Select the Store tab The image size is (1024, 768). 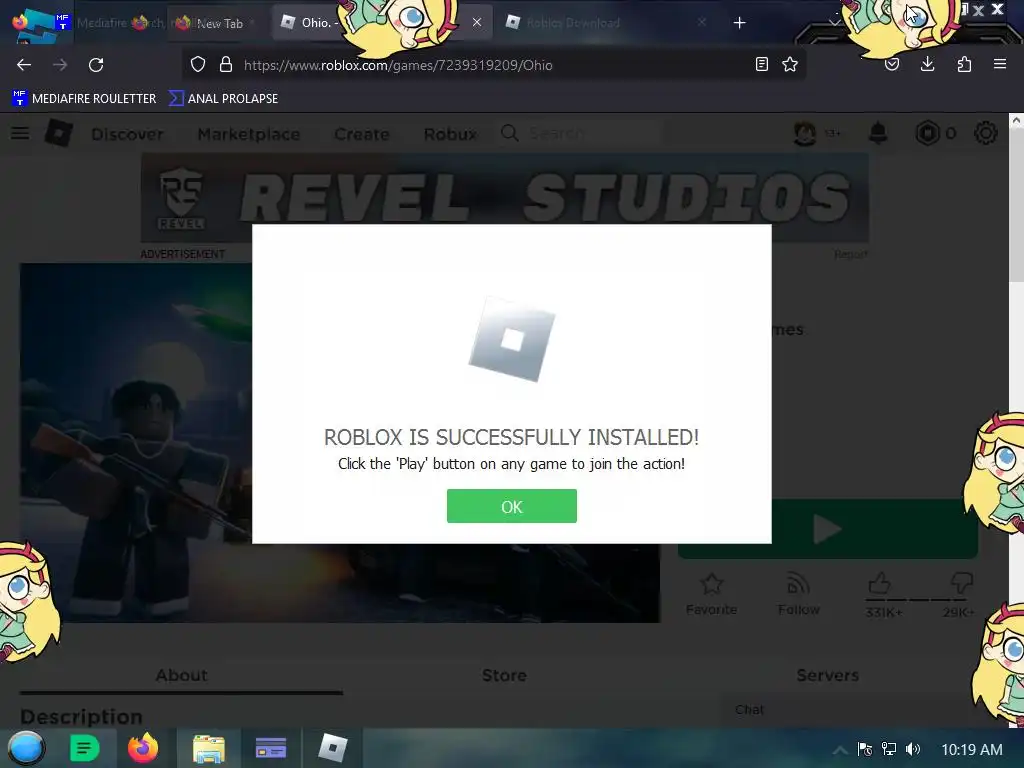pos(504,675)
